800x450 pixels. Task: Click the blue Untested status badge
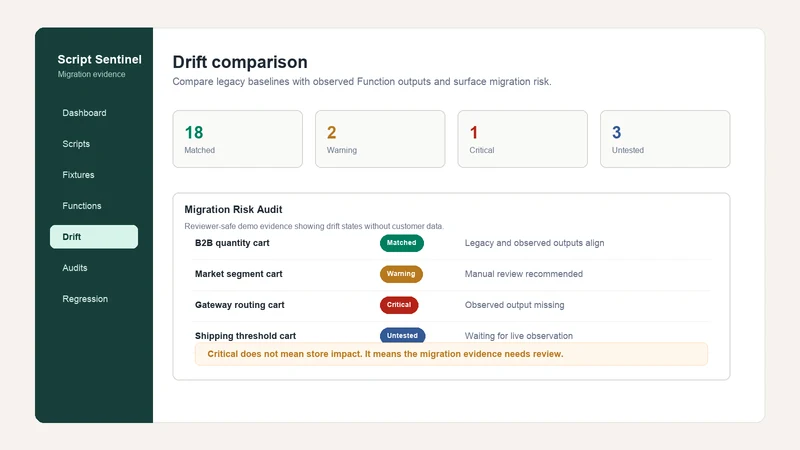click(x=403, y=335)
